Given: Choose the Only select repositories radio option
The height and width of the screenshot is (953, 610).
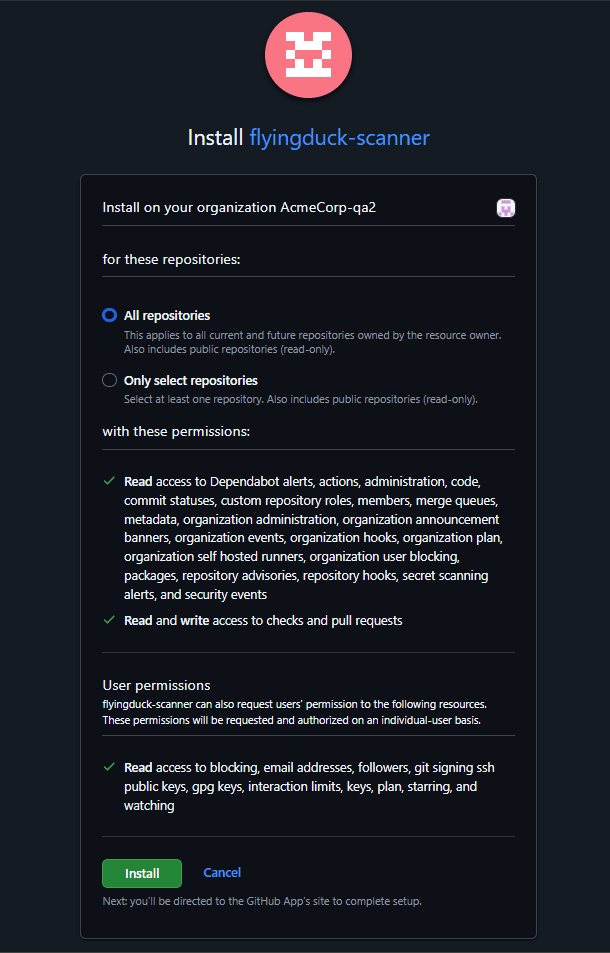Looking at the screenshot, I should tap(110, 380).
